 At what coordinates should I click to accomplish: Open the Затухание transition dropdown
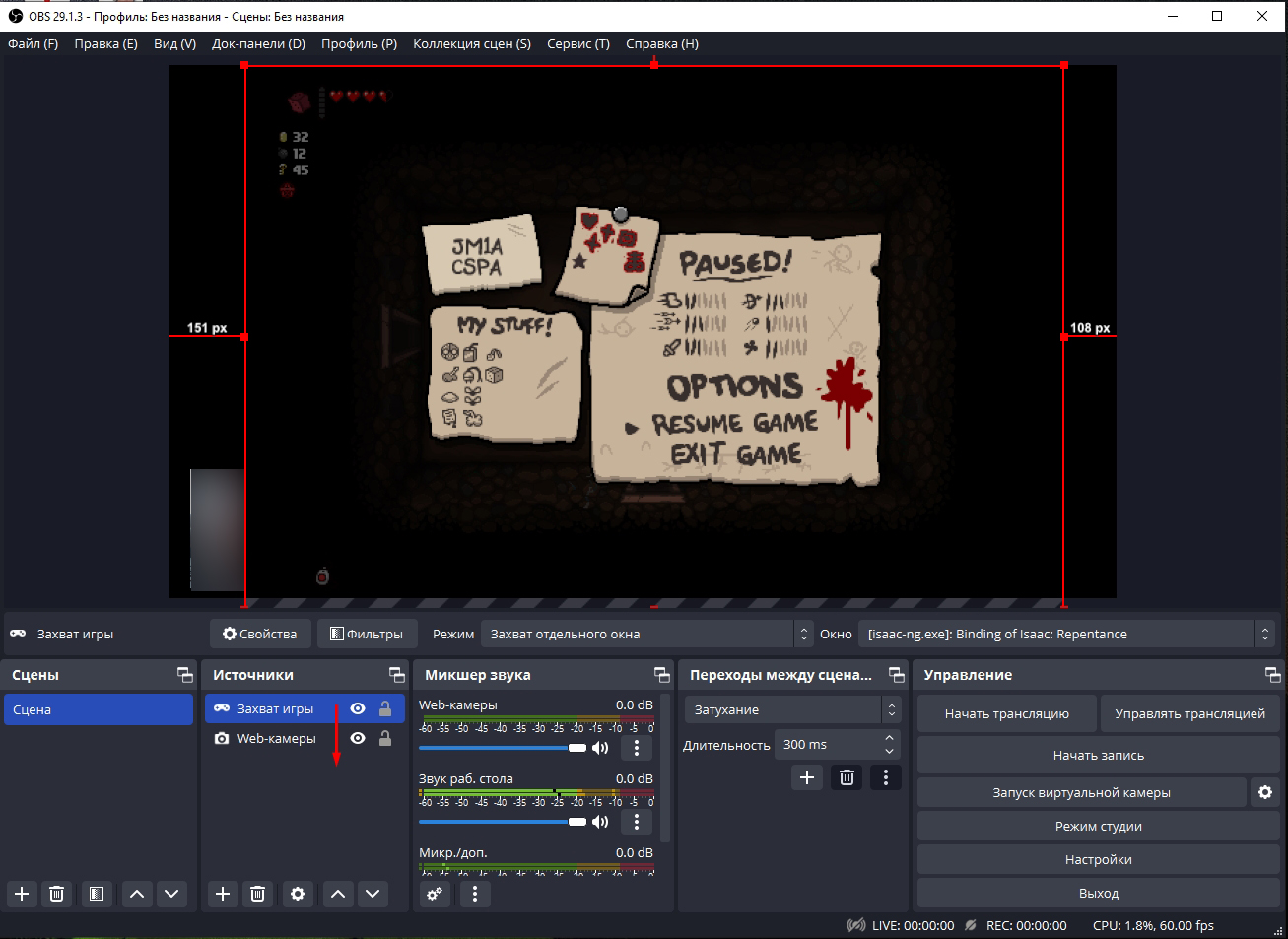(793, 709)
